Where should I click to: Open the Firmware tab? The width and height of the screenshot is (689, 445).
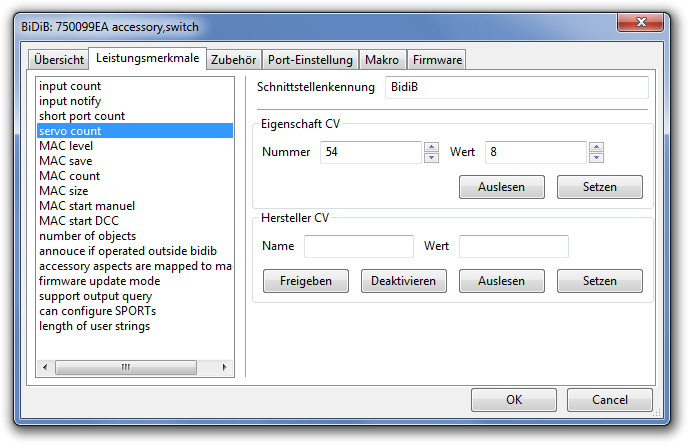437,60
